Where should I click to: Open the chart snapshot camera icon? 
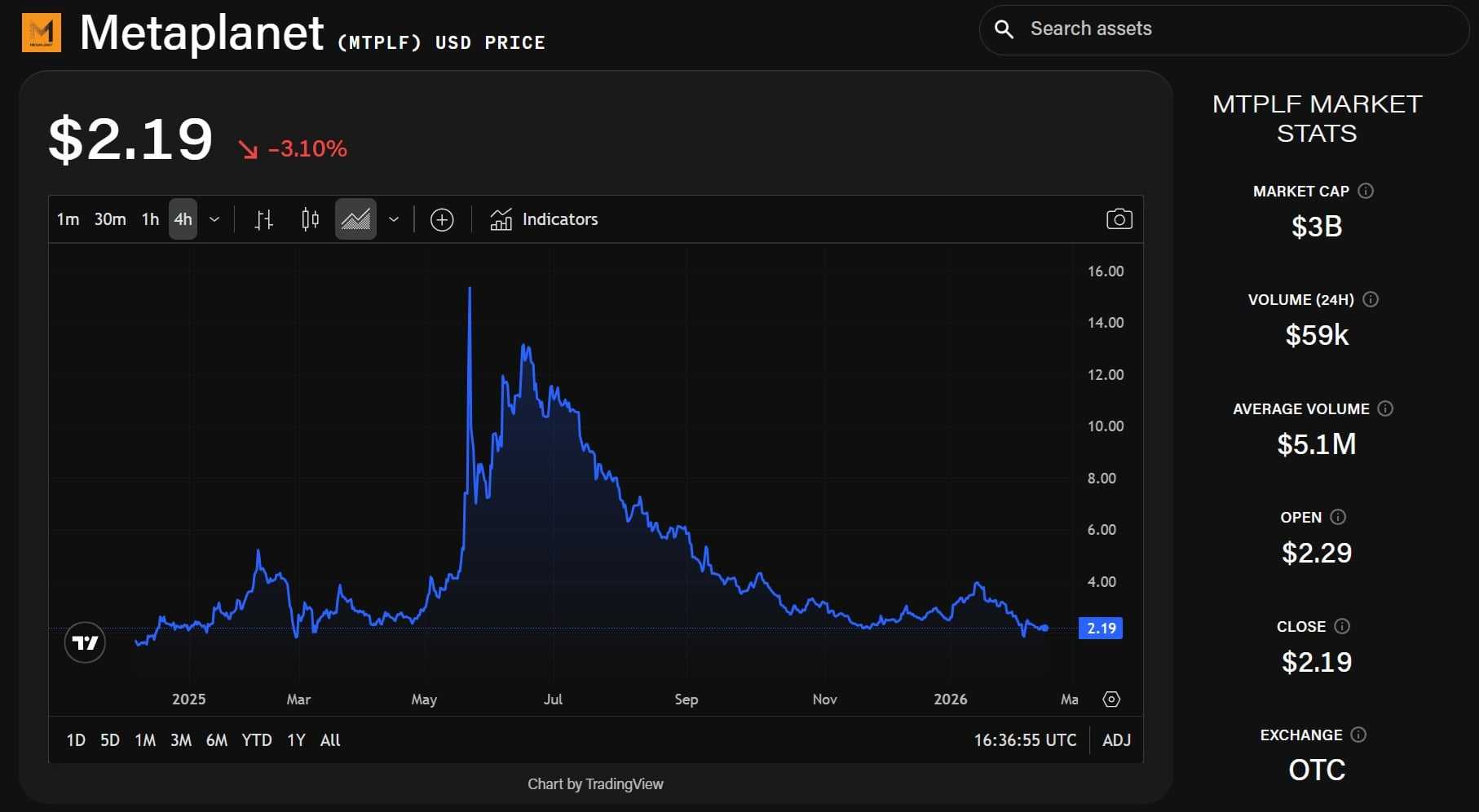(x=1119, y=218)
